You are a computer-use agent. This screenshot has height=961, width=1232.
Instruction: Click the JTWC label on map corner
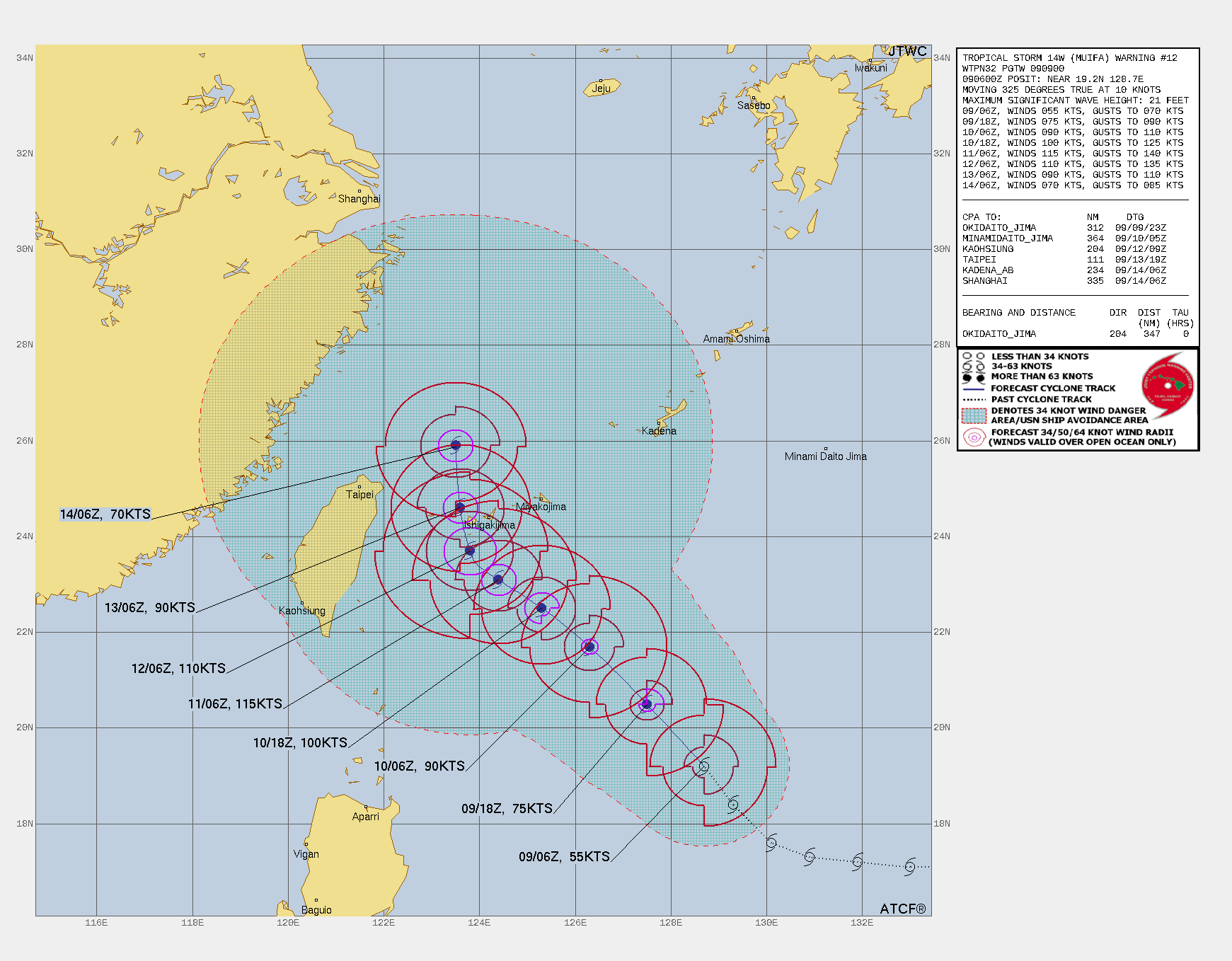click(907, 52)
